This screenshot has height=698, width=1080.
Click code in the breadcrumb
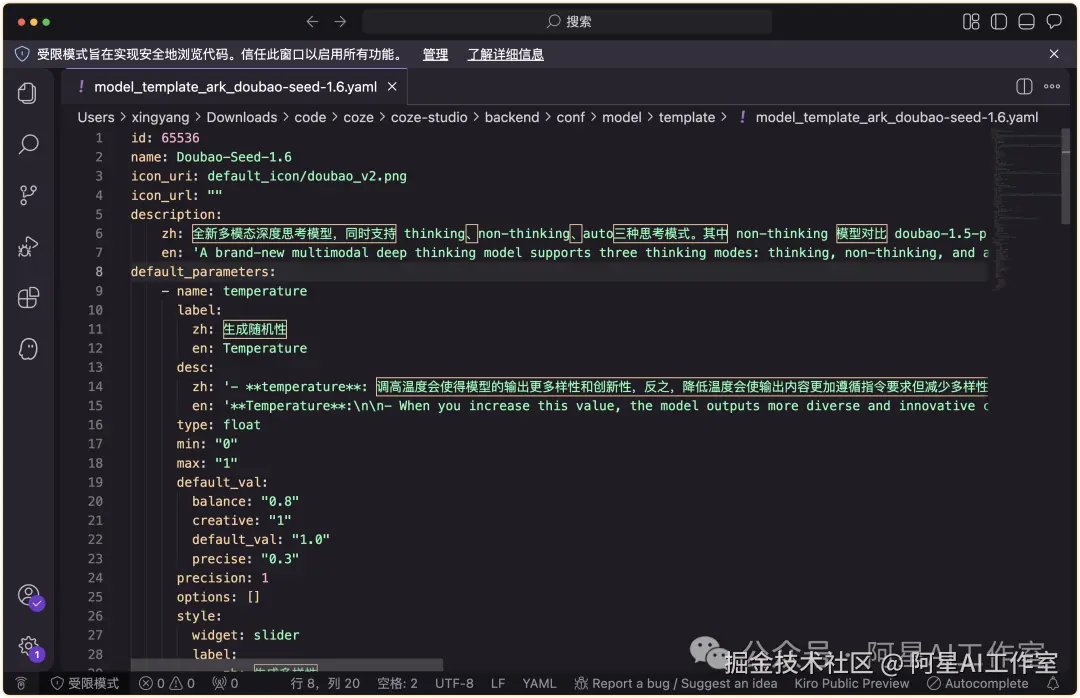[310, 117]
